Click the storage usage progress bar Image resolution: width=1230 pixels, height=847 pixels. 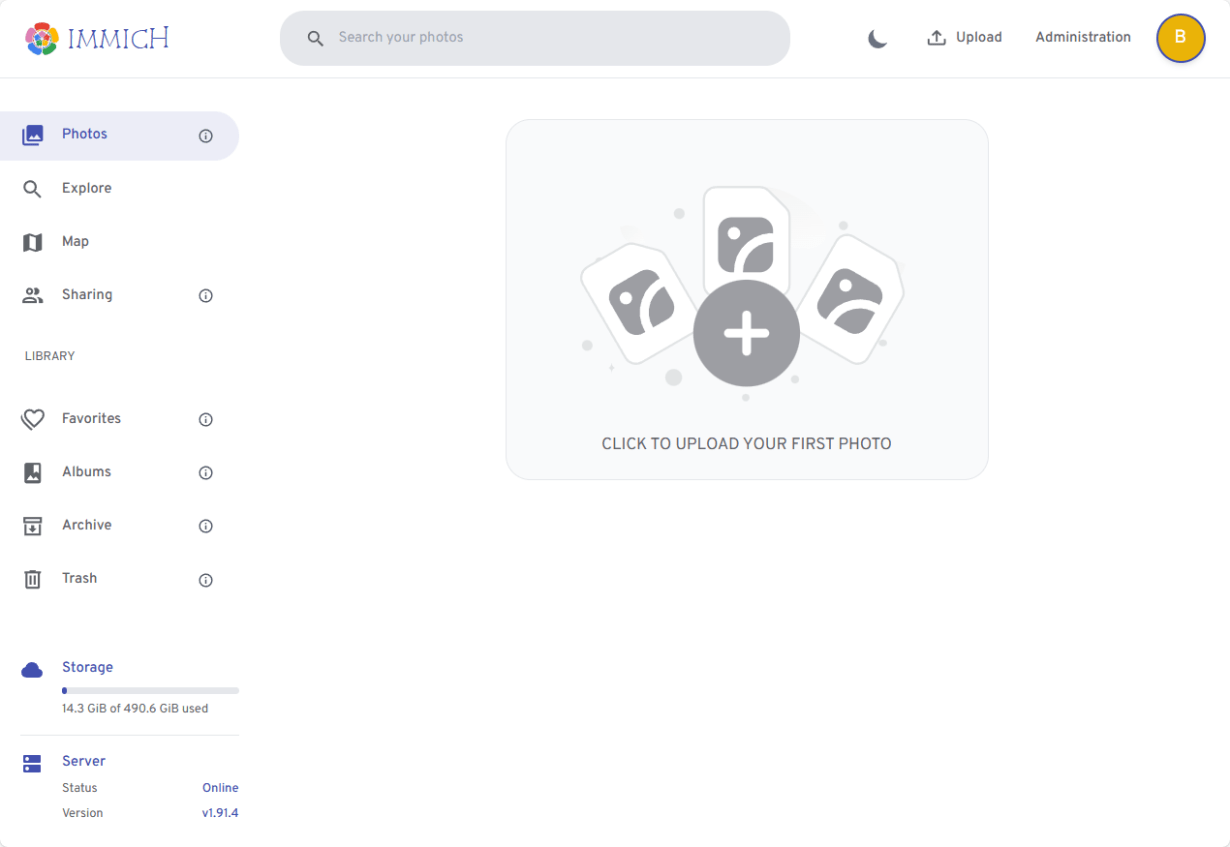pos(150,690)
